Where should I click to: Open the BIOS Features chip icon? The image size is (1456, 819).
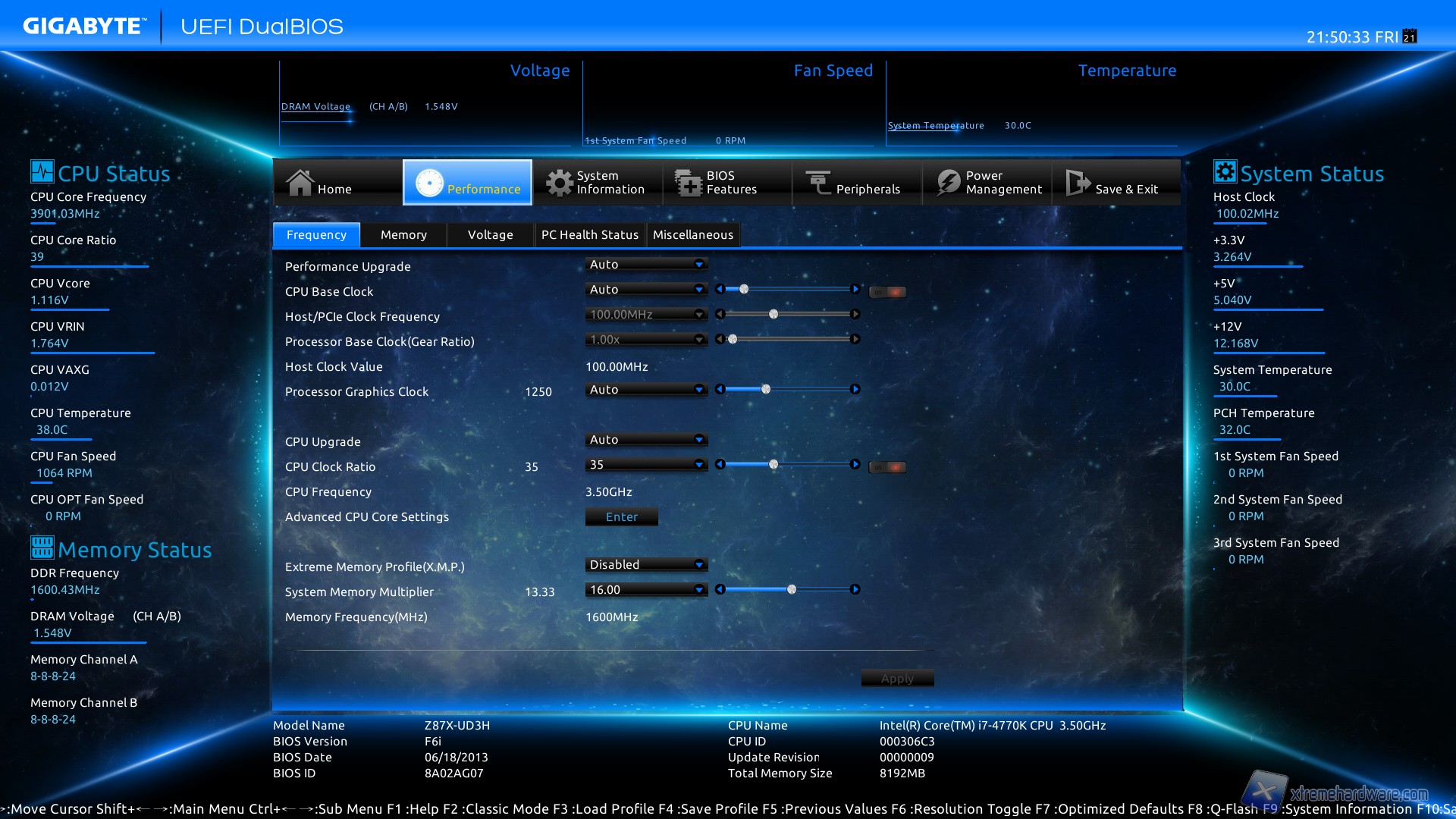(689, 183)
